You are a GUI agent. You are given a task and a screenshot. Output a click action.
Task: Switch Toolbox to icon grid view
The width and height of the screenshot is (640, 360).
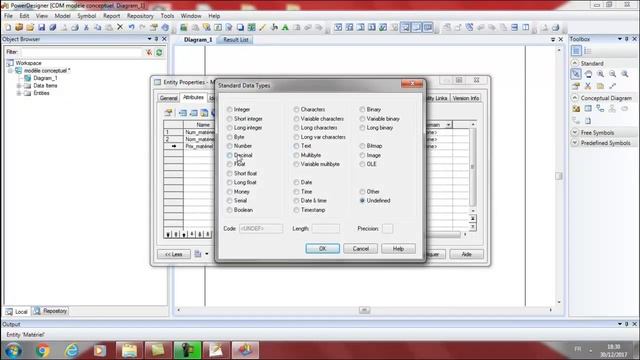[x=576, y=51]
